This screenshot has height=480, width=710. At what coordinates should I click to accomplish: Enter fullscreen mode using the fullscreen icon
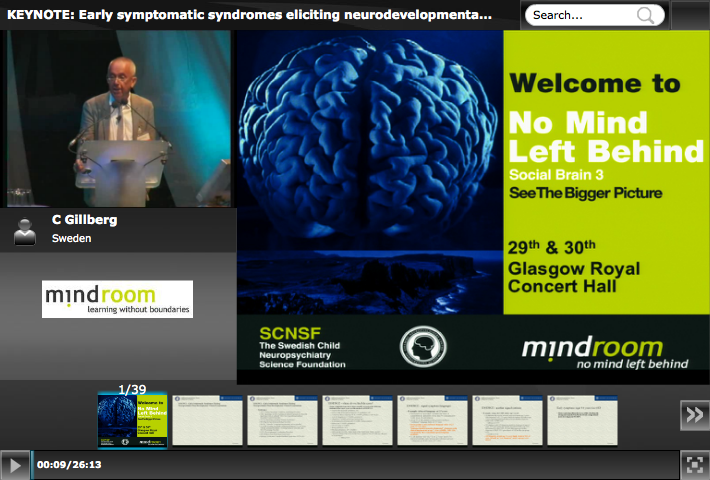point(695,465)
